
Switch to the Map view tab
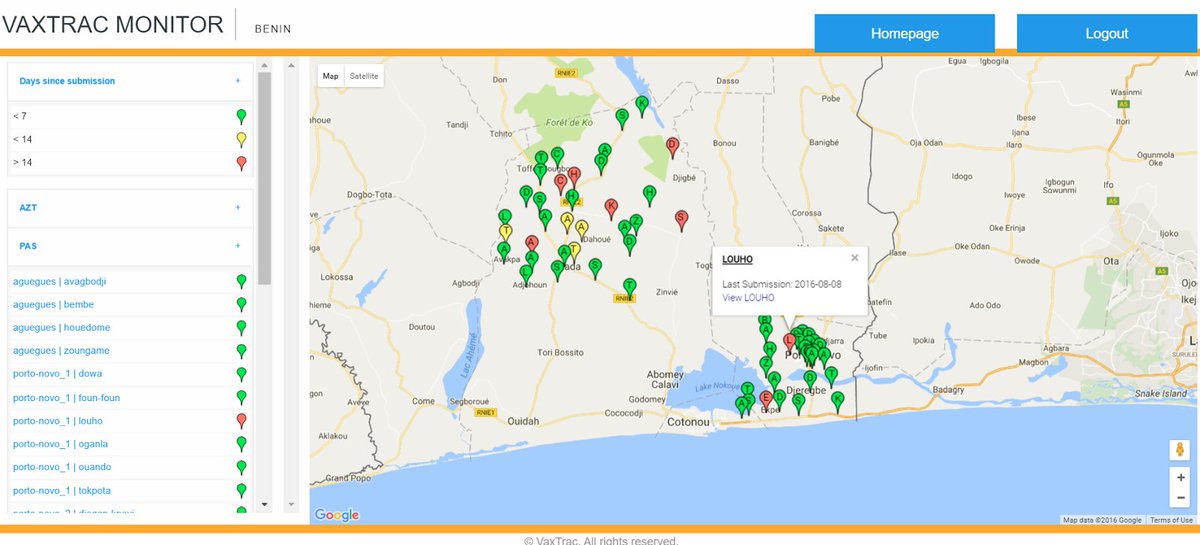coord(330,76)
